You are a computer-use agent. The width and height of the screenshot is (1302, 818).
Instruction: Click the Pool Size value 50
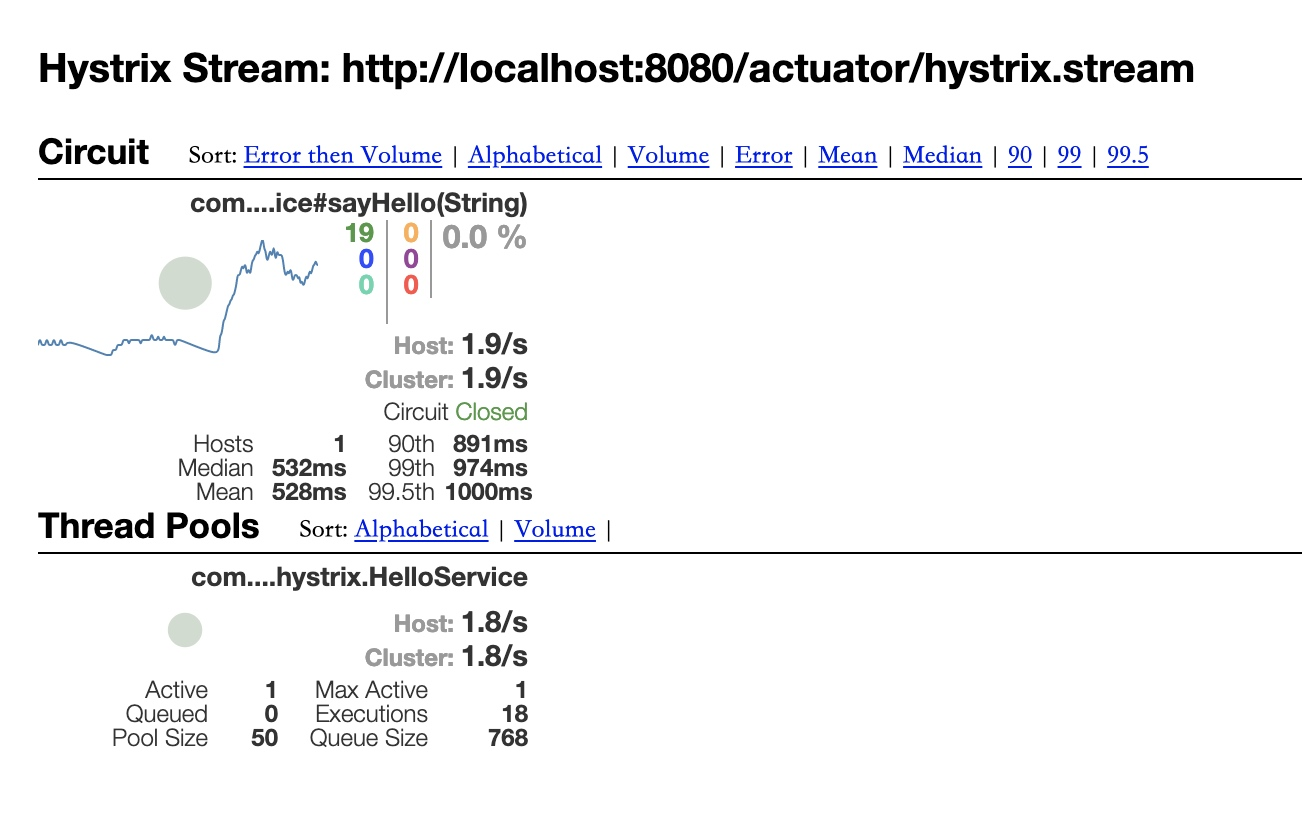point(264,738)
